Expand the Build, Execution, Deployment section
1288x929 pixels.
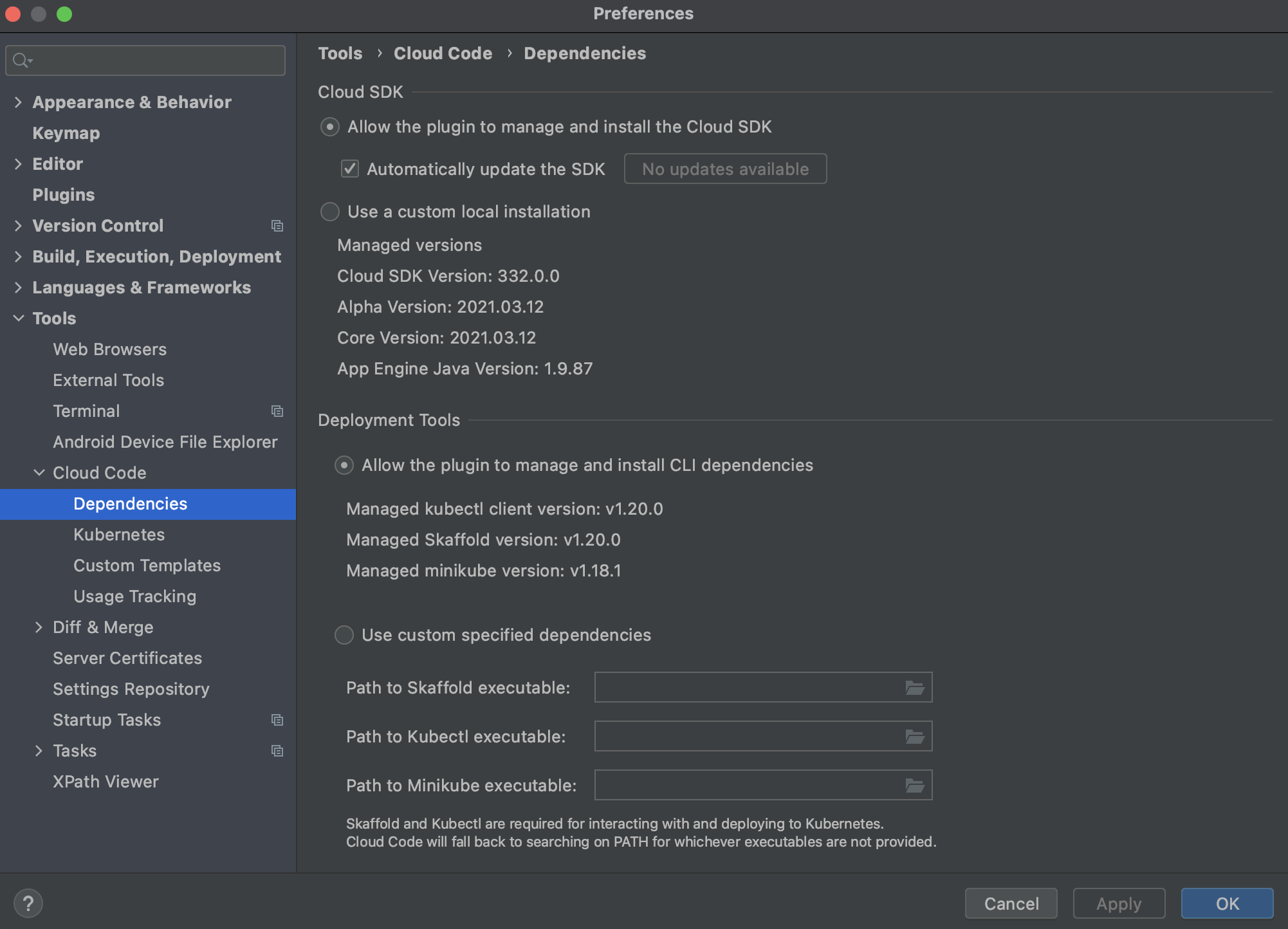(16, 256)
